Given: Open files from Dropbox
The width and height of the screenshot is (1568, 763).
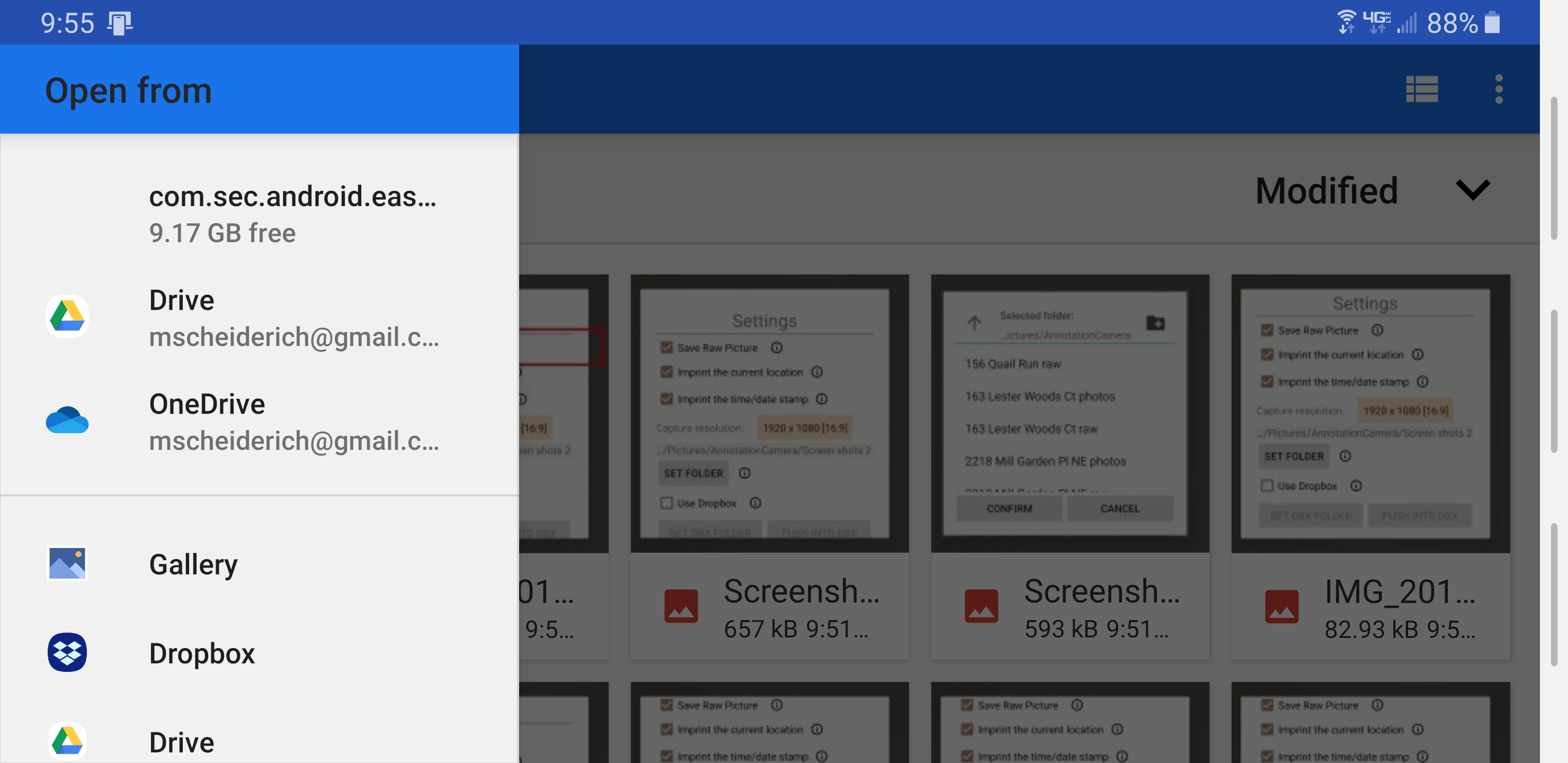Looking at the screenshot, I should [x=203, y=652].
